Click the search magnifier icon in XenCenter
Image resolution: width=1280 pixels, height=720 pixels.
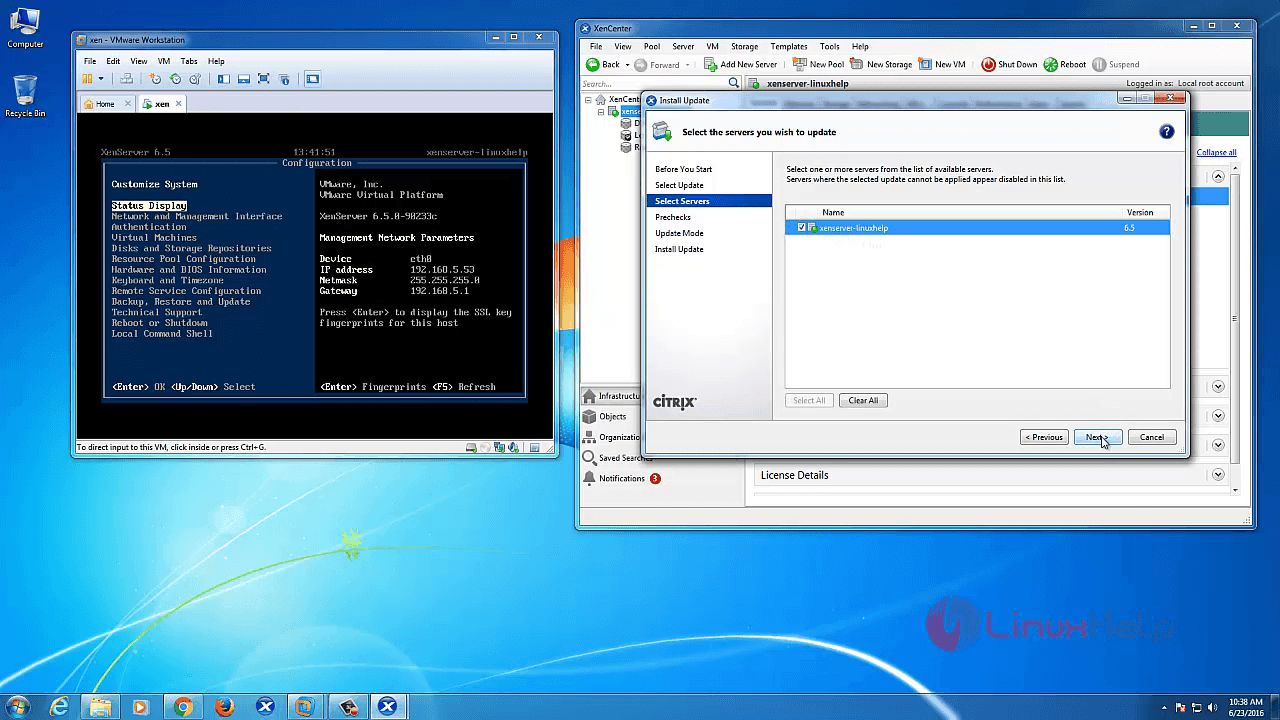click(734, 83)
